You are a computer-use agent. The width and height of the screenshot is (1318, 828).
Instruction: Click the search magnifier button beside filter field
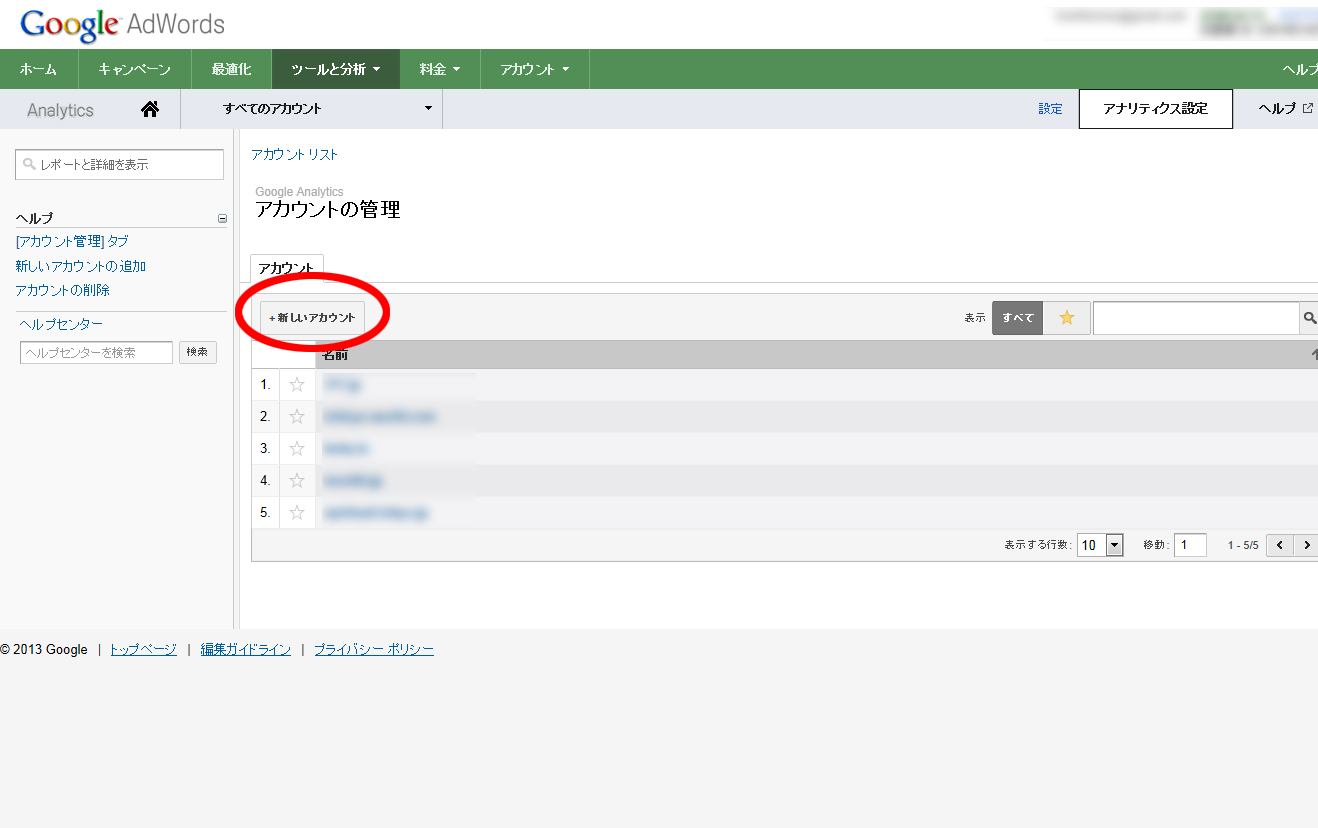coord(1309,318)
